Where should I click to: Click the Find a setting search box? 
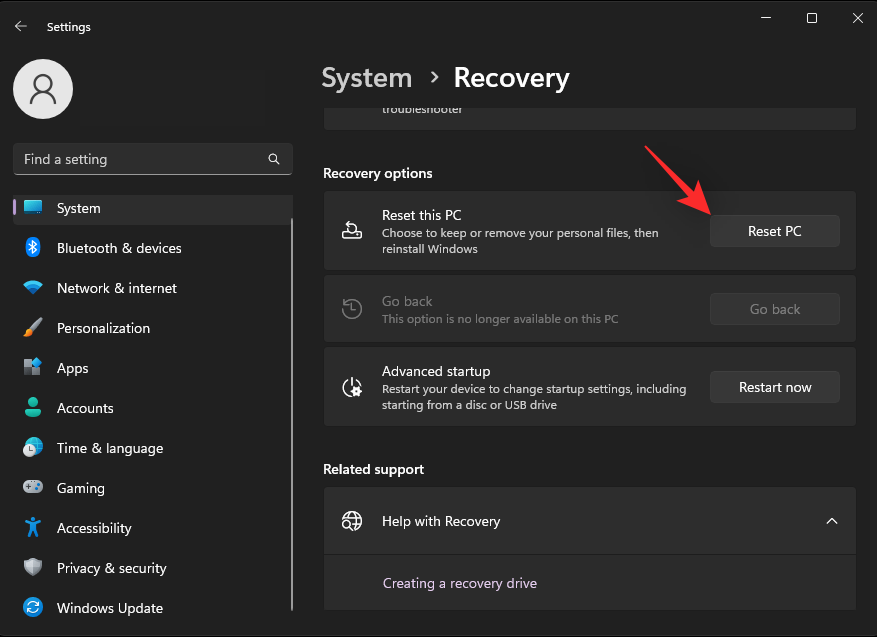[153, 159]
